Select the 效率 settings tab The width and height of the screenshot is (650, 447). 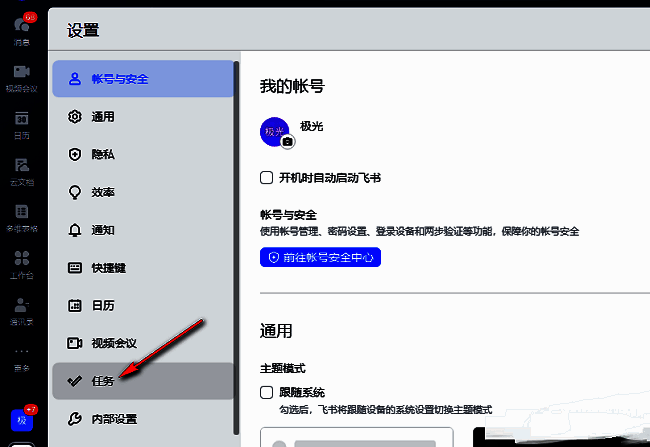[x=143, y=192]
